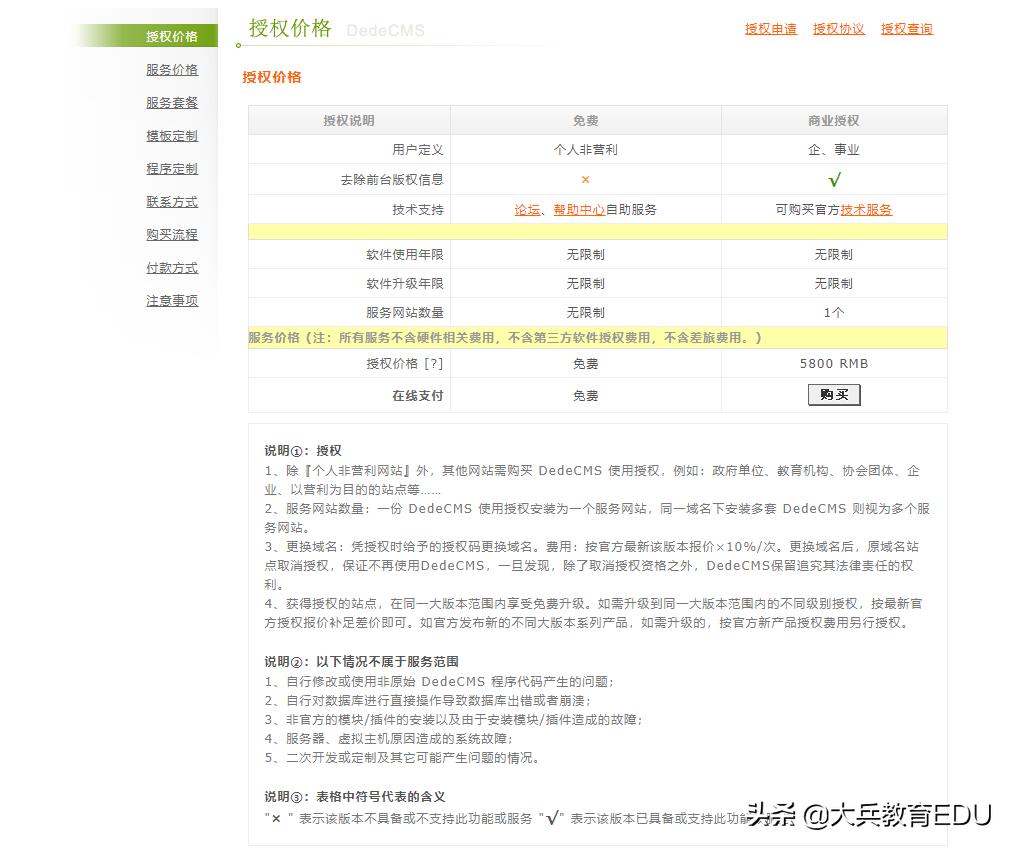Open the 授权查询 query link
The height and width of the screenshot is (851, 1016).
click(x=905, y=29)
